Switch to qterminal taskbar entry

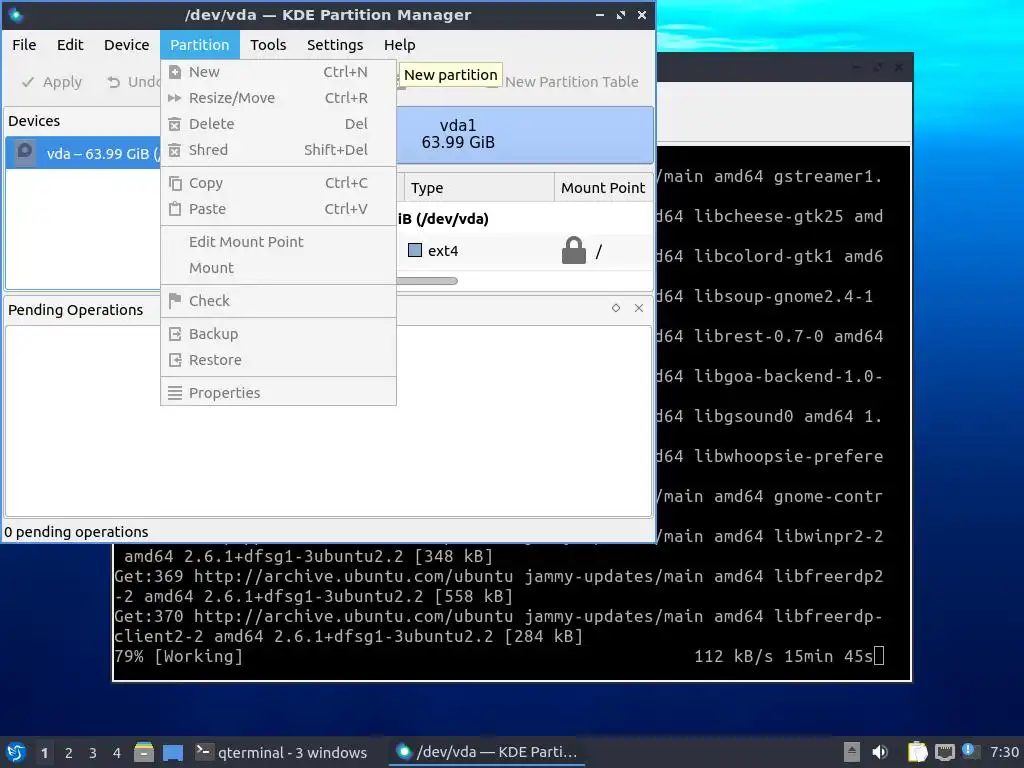click(x=282, y=752)
